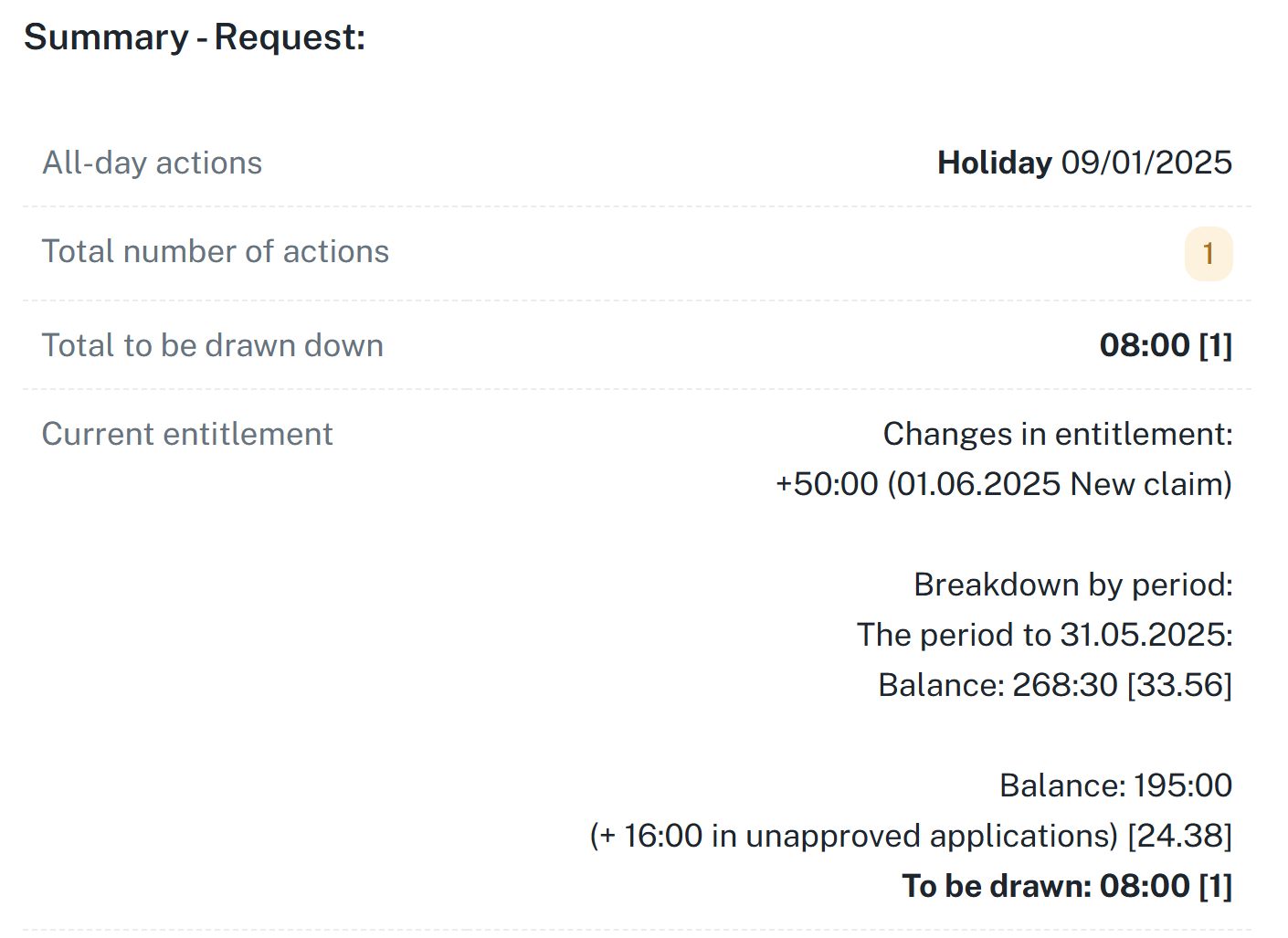Select the "Breakdown by period:" line
1288x938 pixels.
(1072, 585)
